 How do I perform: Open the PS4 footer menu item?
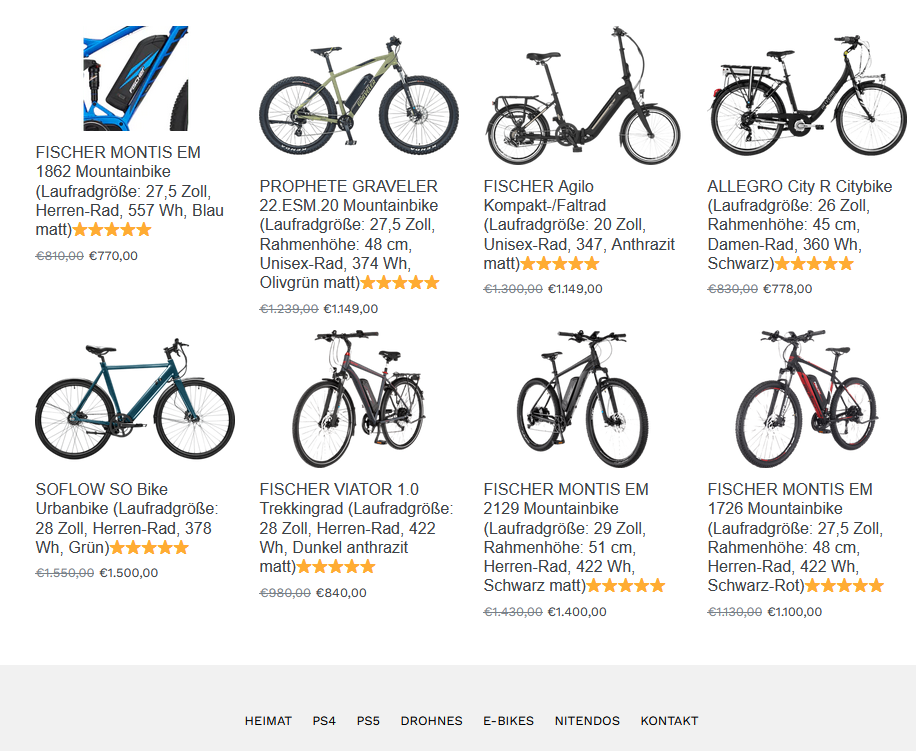(x=324, y=721)
